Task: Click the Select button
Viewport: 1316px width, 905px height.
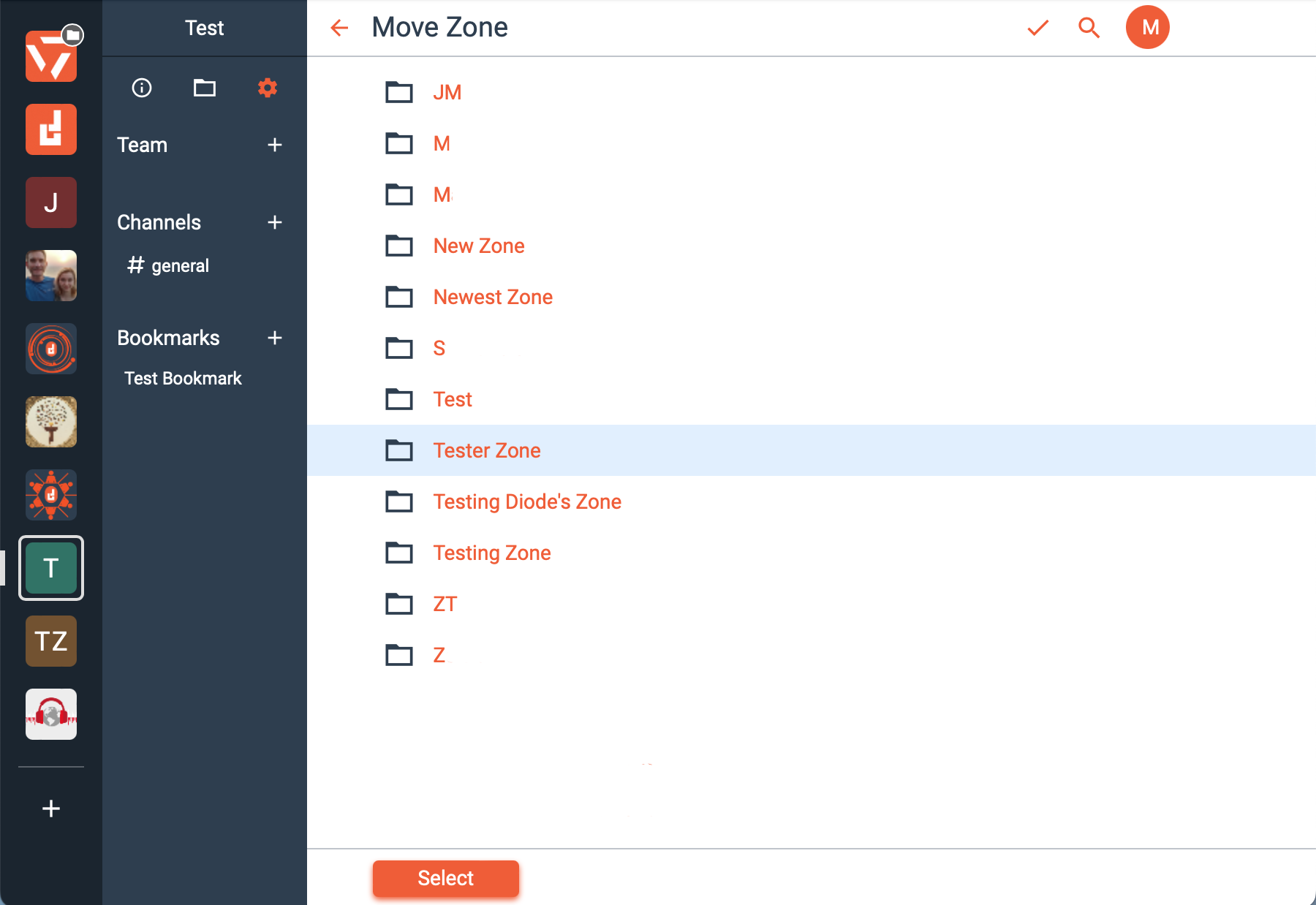Action: coord(446,878)
